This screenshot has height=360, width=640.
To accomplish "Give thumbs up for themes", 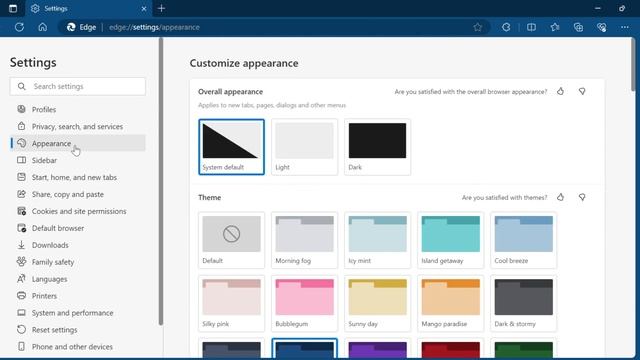I will tap(560, 197).
